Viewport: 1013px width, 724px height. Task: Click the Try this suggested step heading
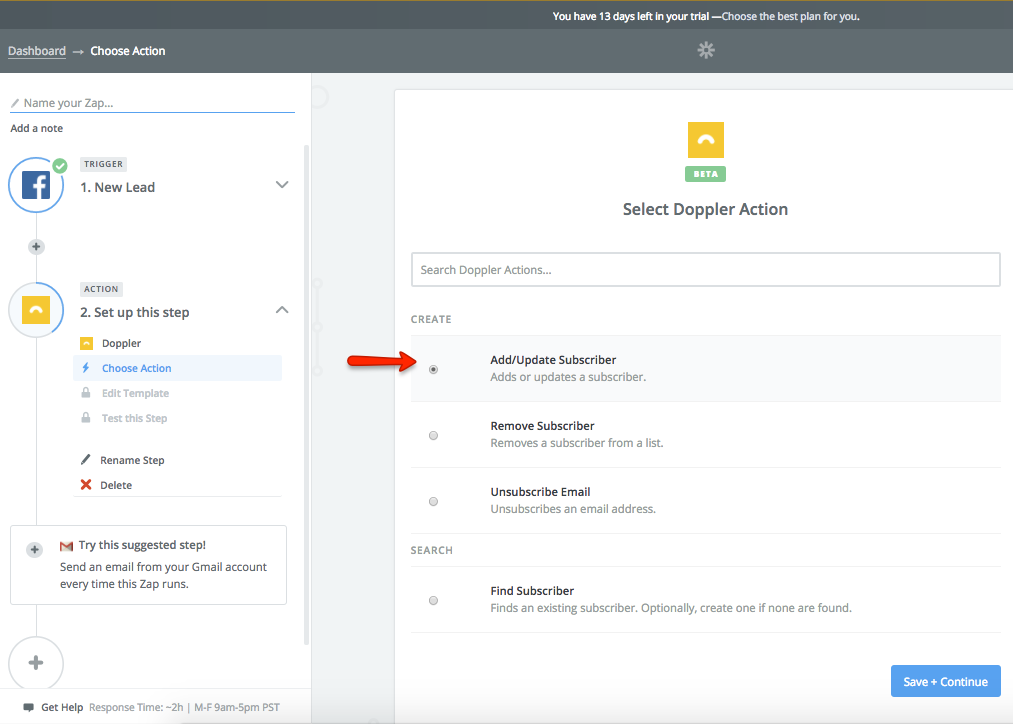[142, 545]
